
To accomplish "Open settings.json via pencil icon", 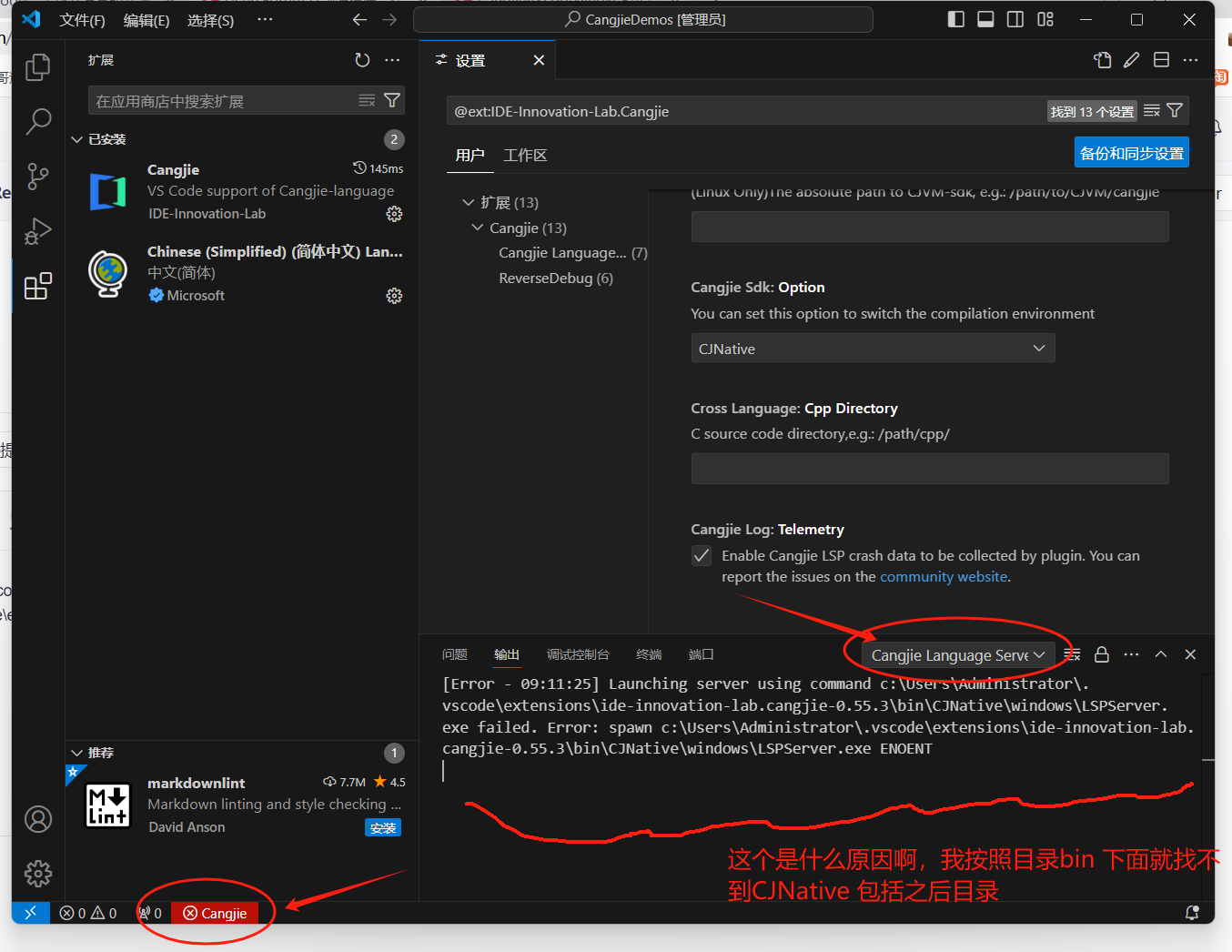I will tap(1131, 59).
